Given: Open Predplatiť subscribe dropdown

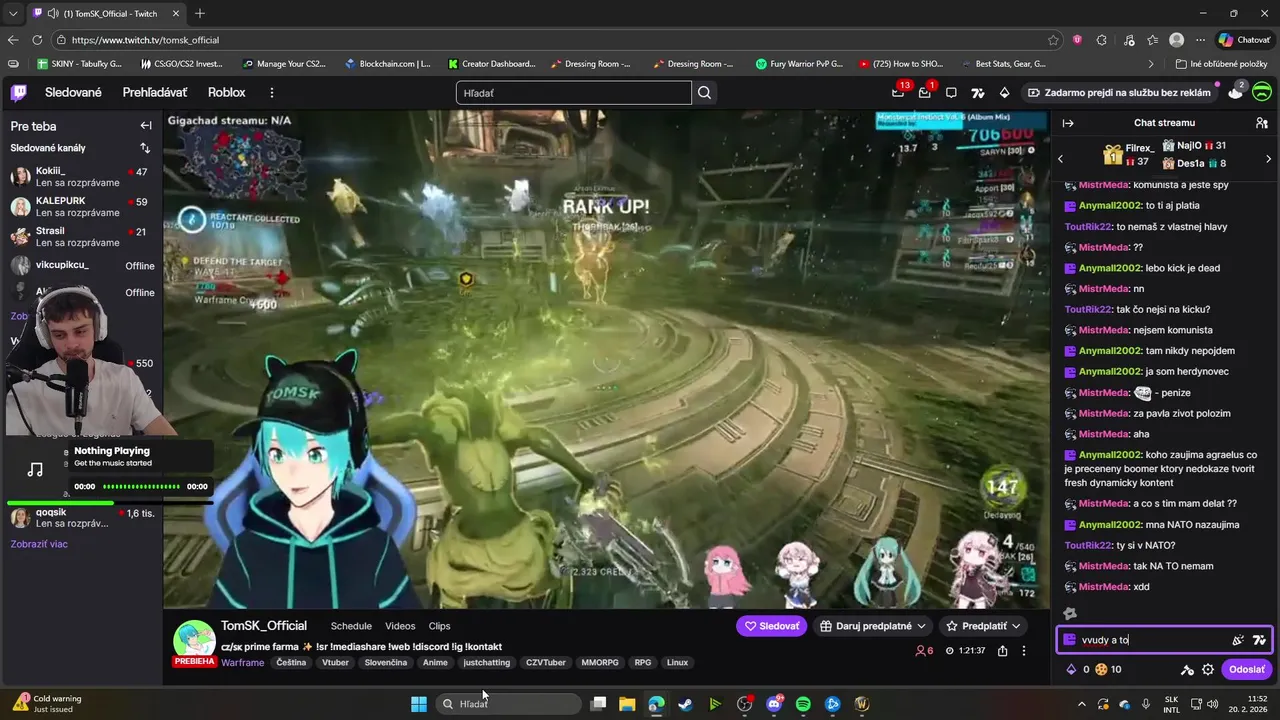Looking at the screenshot, I should [x=983, y=626].
